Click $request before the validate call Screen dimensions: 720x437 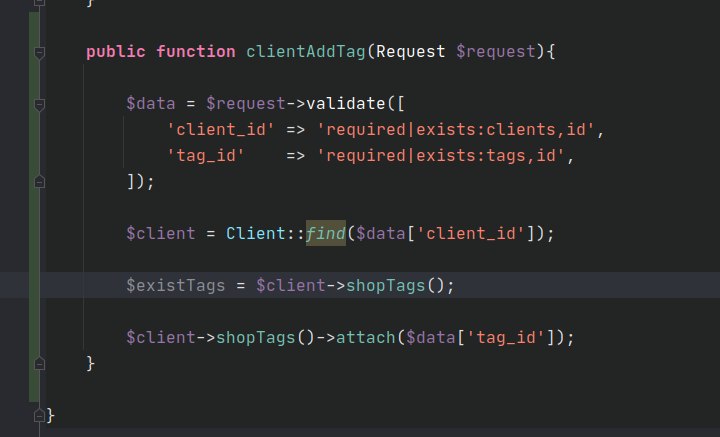[x=246, y=104]
